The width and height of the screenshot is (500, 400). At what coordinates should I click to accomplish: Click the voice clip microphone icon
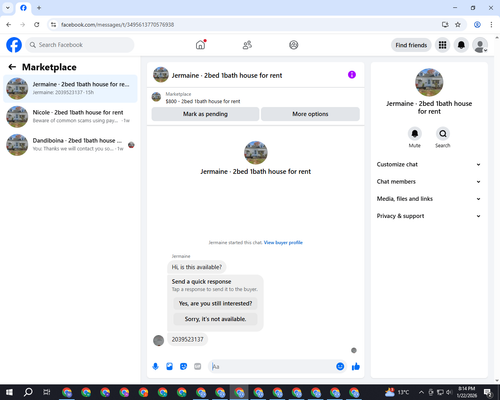(x=155, y=367)
